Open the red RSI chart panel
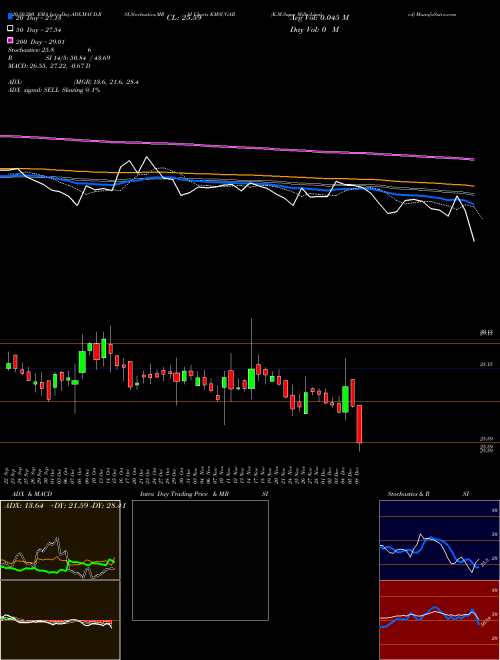The height and width of the screenshot is (660, 500). pyautogui.click(x=439, y=620)
